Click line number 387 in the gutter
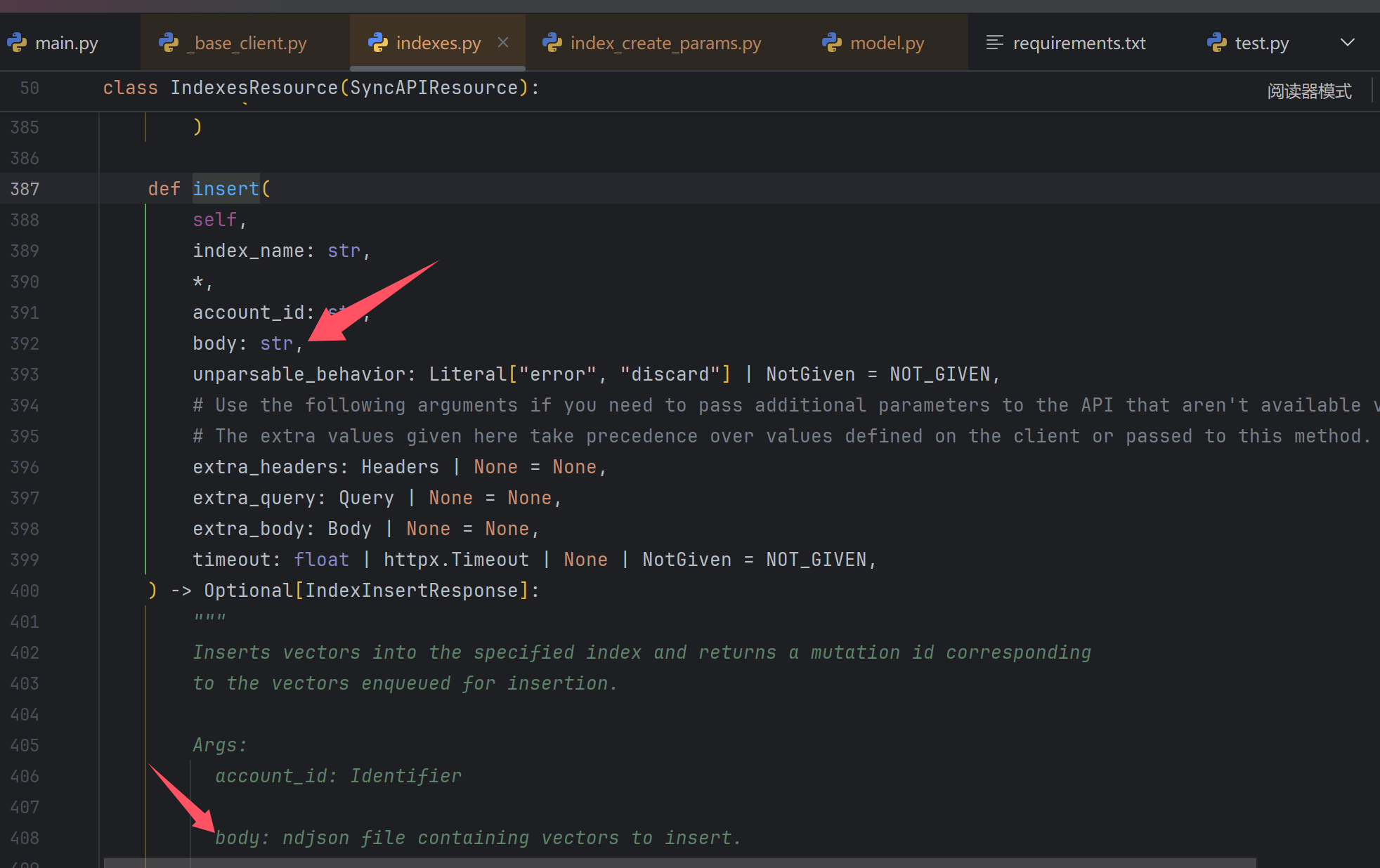1380x868 pixels. point(25,189)
